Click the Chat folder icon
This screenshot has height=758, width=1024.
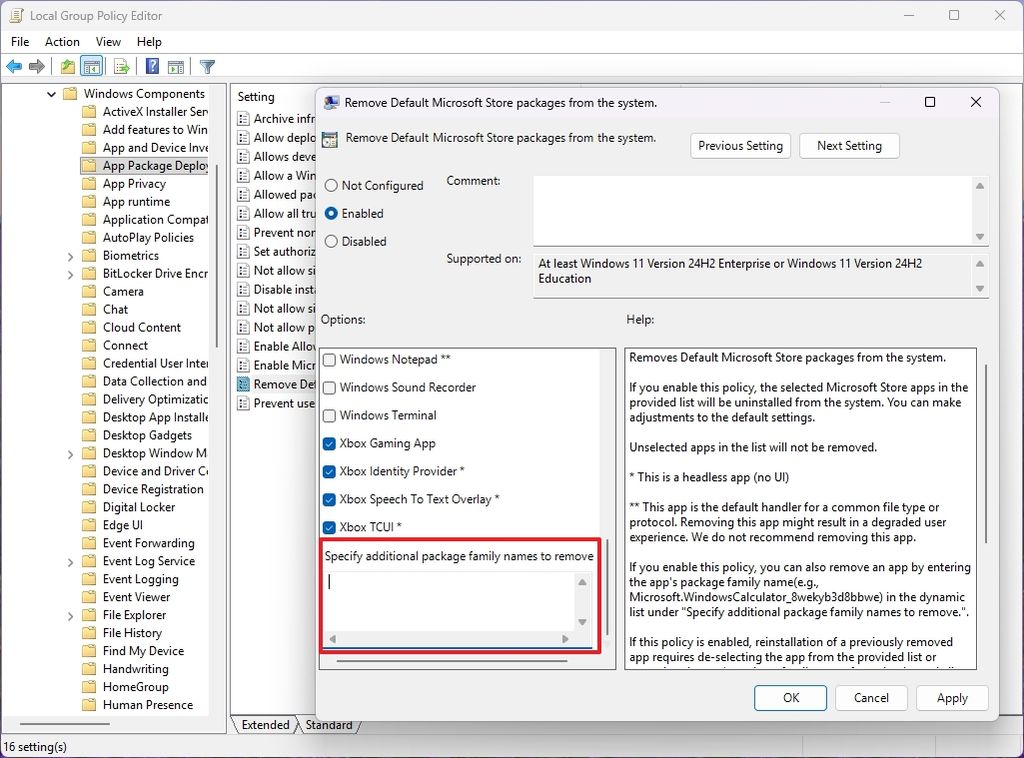[x=88, y=309]
